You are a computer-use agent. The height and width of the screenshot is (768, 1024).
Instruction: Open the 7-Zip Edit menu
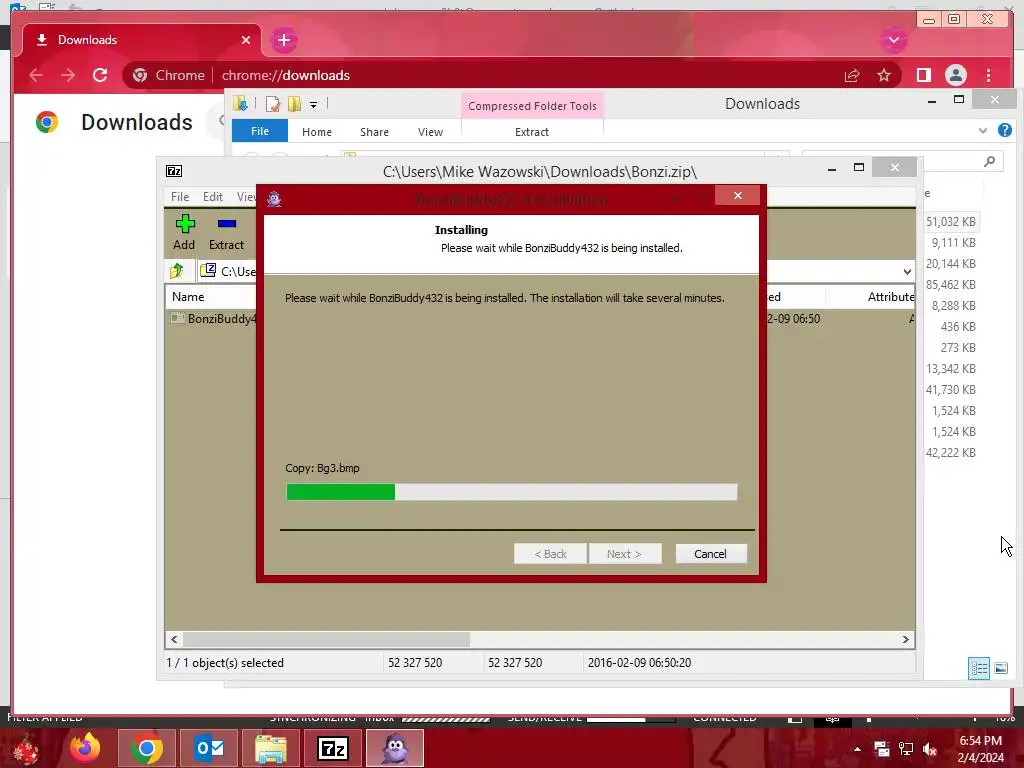pos(212,197)
